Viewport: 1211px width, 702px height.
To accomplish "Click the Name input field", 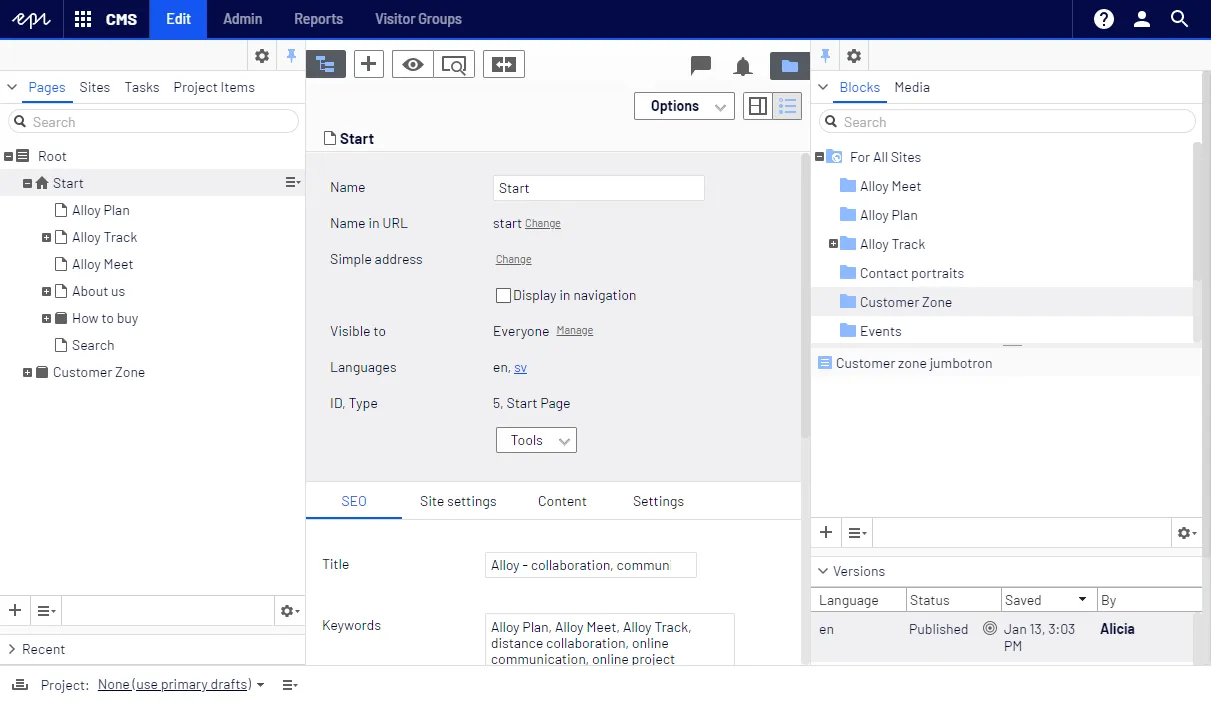I will 599,188.
